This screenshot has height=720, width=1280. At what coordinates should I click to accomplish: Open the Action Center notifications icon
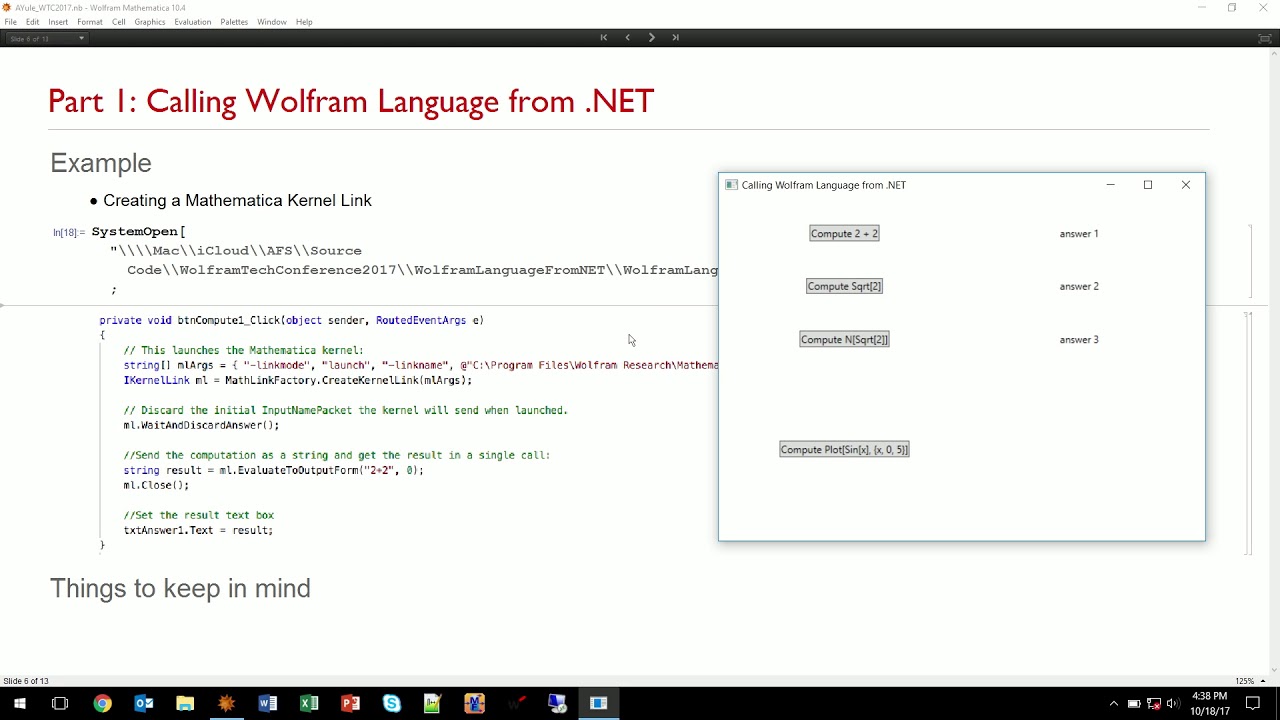(x=1252, y=703)
